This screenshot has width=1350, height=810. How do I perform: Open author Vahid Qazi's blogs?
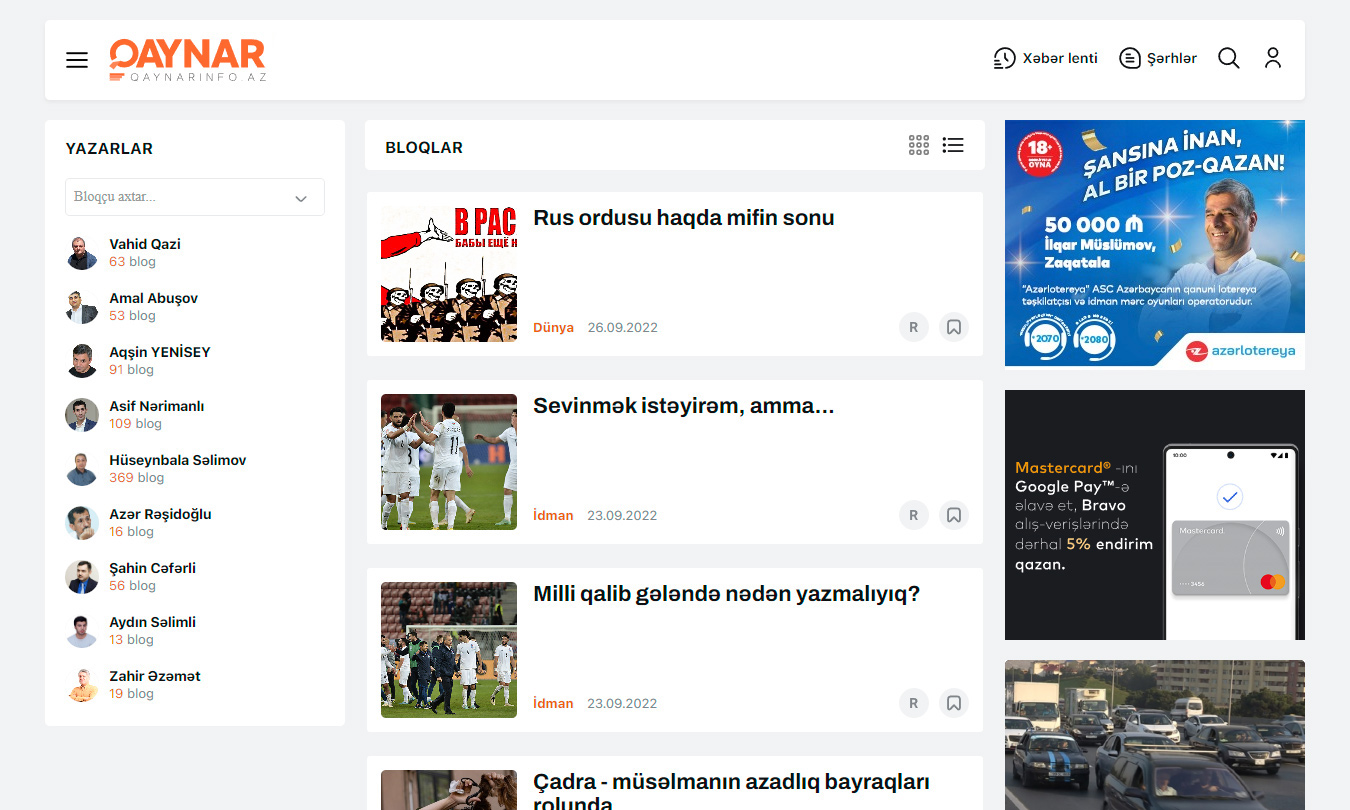[144, 244]
